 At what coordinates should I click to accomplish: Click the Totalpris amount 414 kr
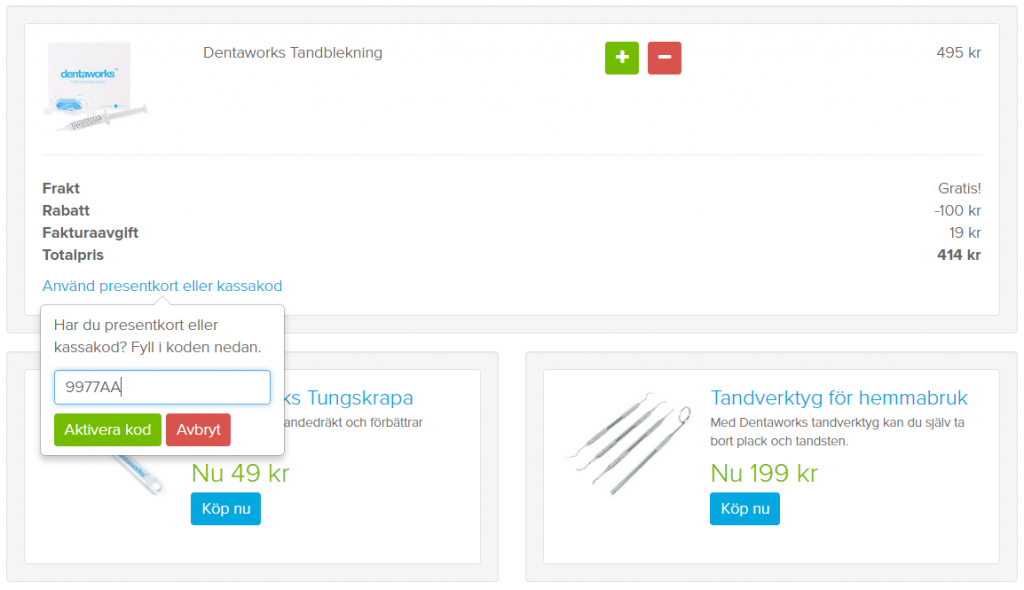click(957, 255)
